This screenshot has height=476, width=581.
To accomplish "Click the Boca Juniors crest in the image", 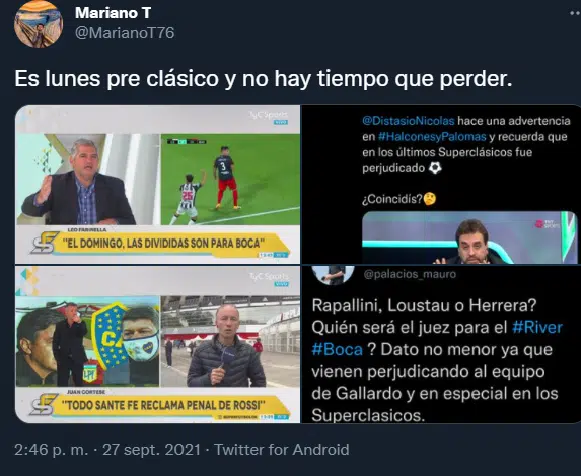I will coord(107,336).
